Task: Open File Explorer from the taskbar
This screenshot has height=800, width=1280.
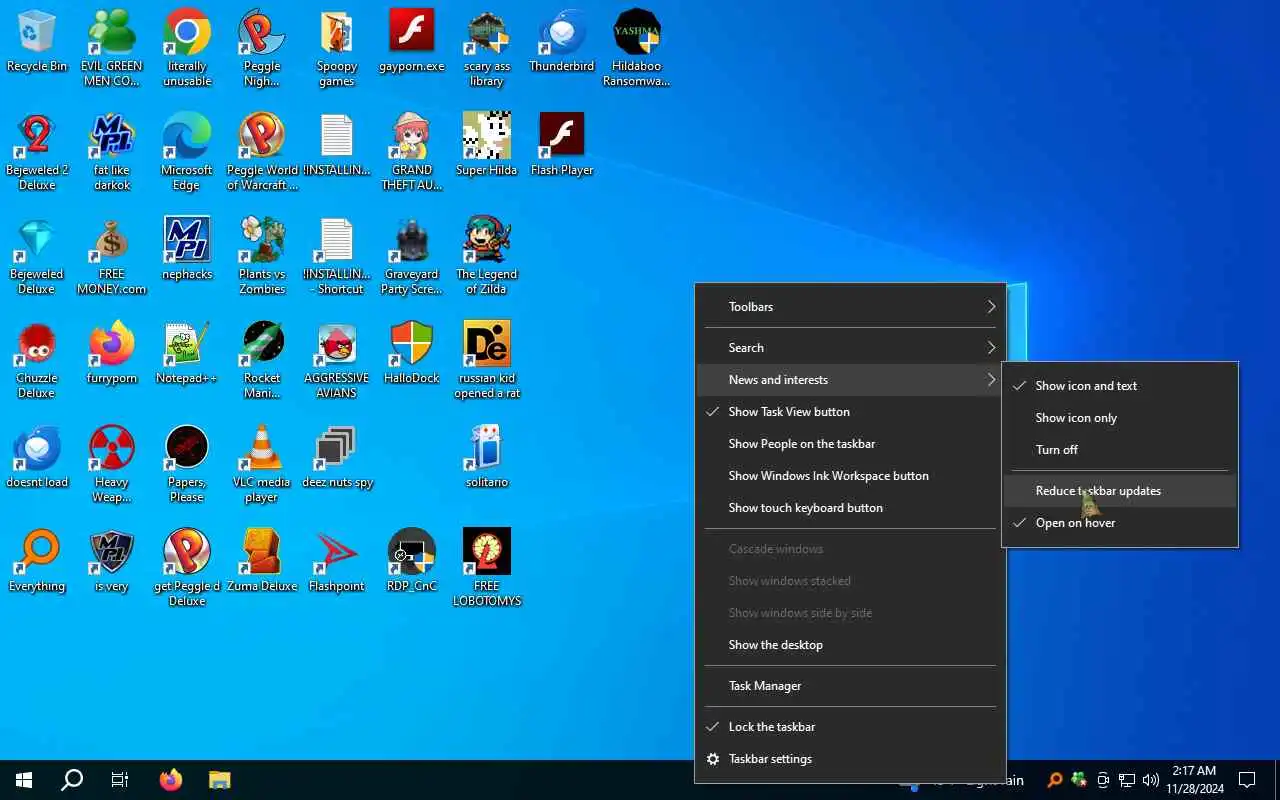Action: point(219,780)
